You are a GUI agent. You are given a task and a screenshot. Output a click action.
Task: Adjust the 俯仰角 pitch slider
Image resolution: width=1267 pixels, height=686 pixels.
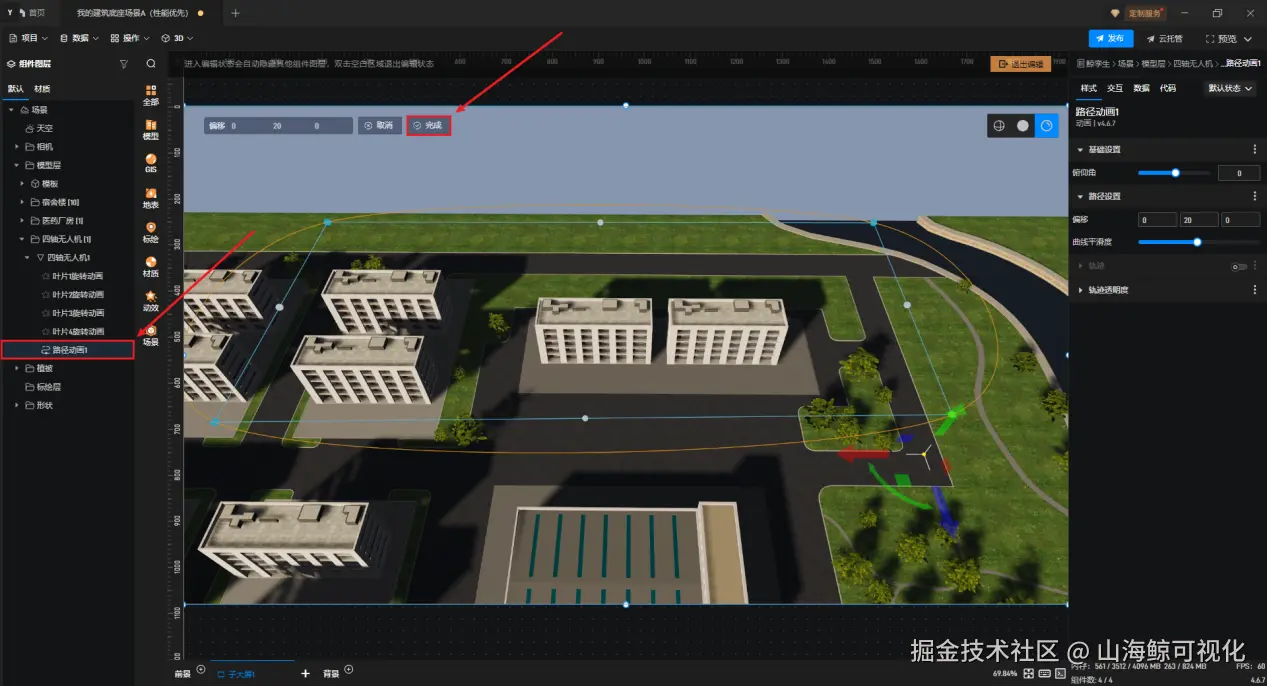[x=1175, y=173]
